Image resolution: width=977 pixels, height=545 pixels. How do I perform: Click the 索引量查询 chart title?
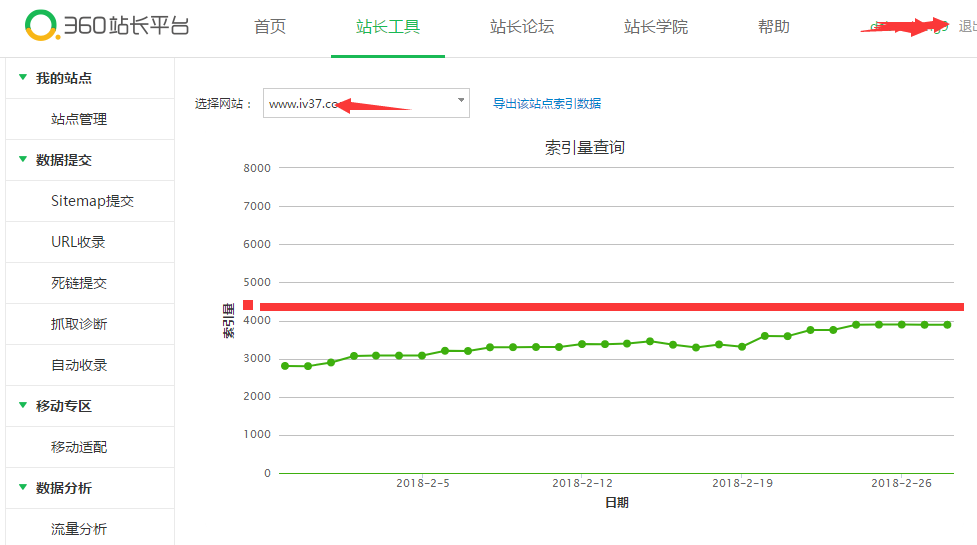(585, 148)
